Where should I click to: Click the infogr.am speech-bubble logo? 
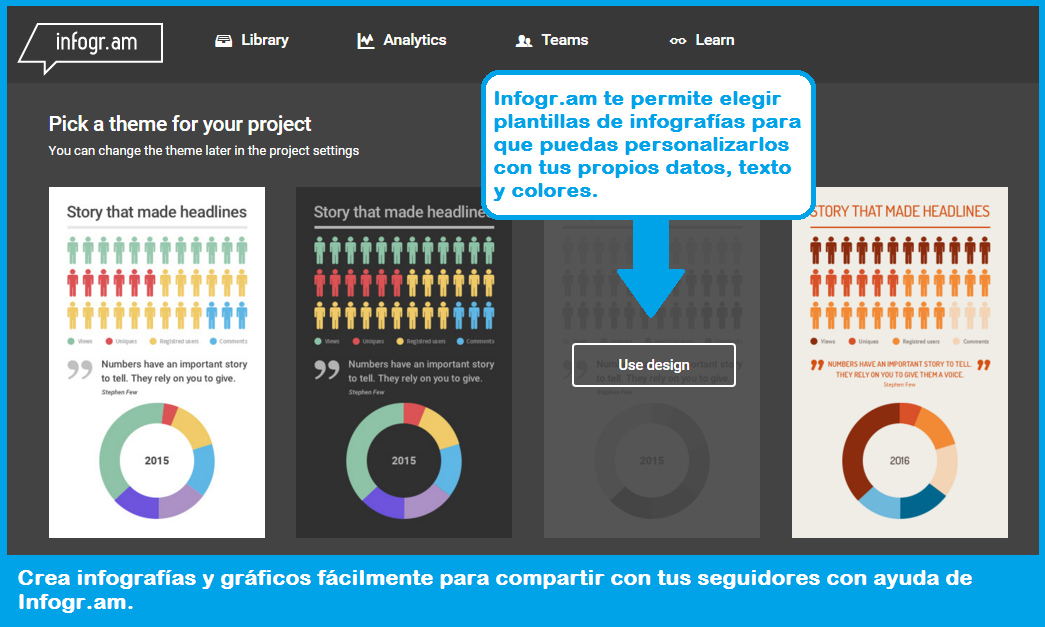[90, 44]
